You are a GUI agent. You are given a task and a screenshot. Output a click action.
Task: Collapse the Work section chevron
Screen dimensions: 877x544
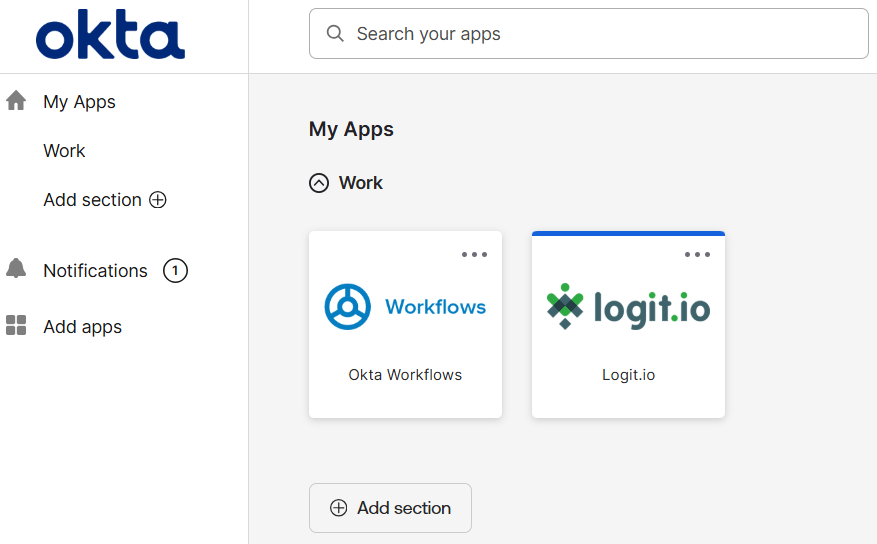(x=319, y=183)
